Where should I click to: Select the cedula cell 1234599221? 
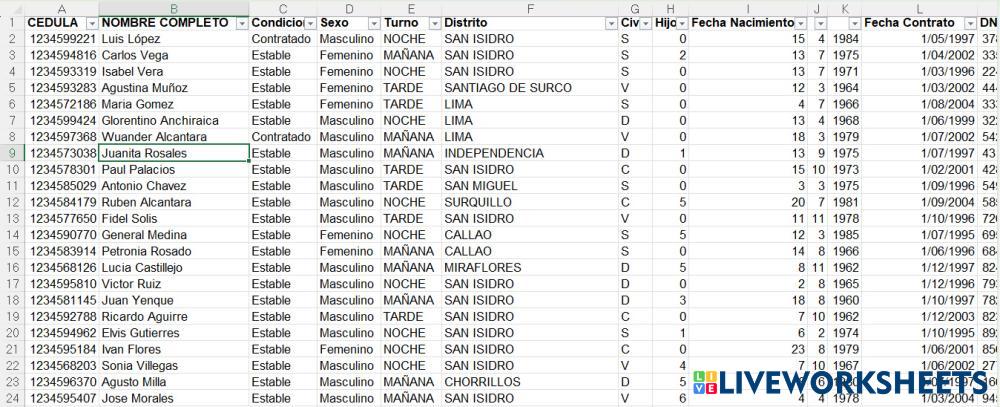[x=62, y=39]
